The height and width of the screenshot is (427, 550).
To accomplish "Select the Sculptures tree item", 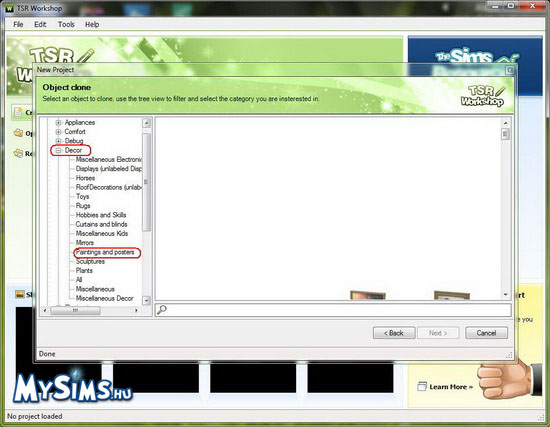I will pos(90,262).
